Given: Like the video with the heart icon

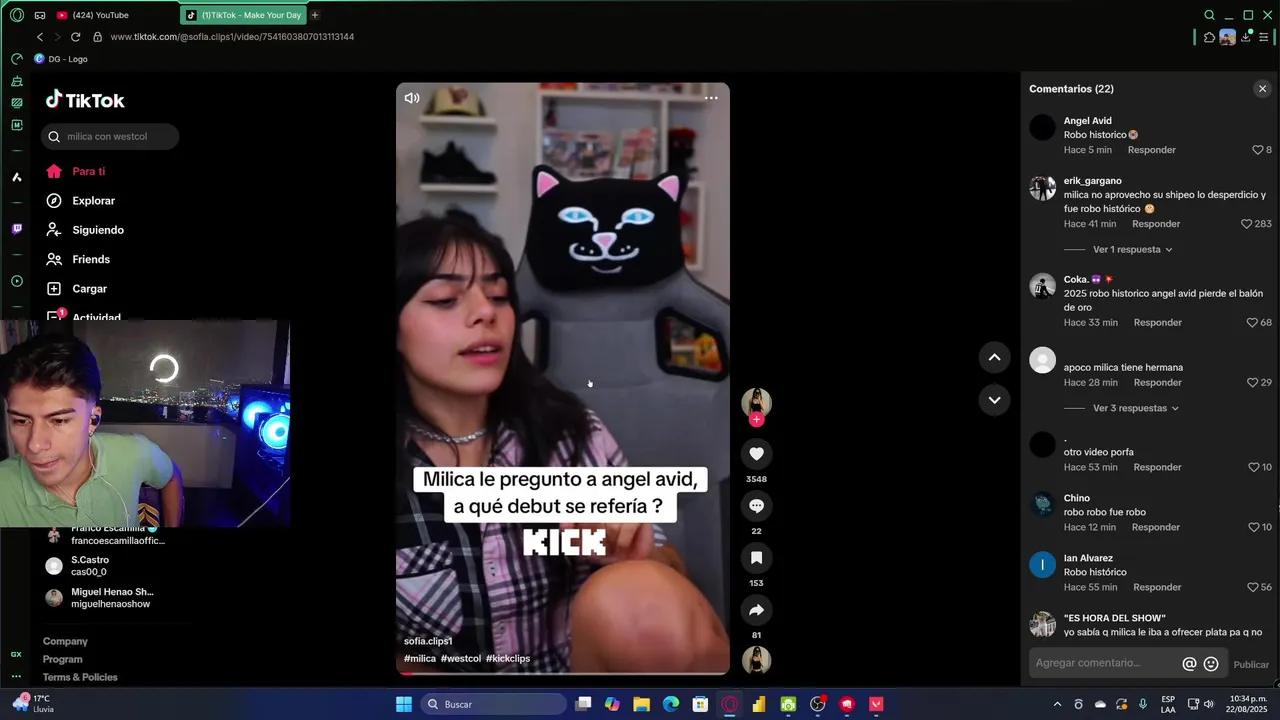Looking at the screenshot, I should click(756, 454).
